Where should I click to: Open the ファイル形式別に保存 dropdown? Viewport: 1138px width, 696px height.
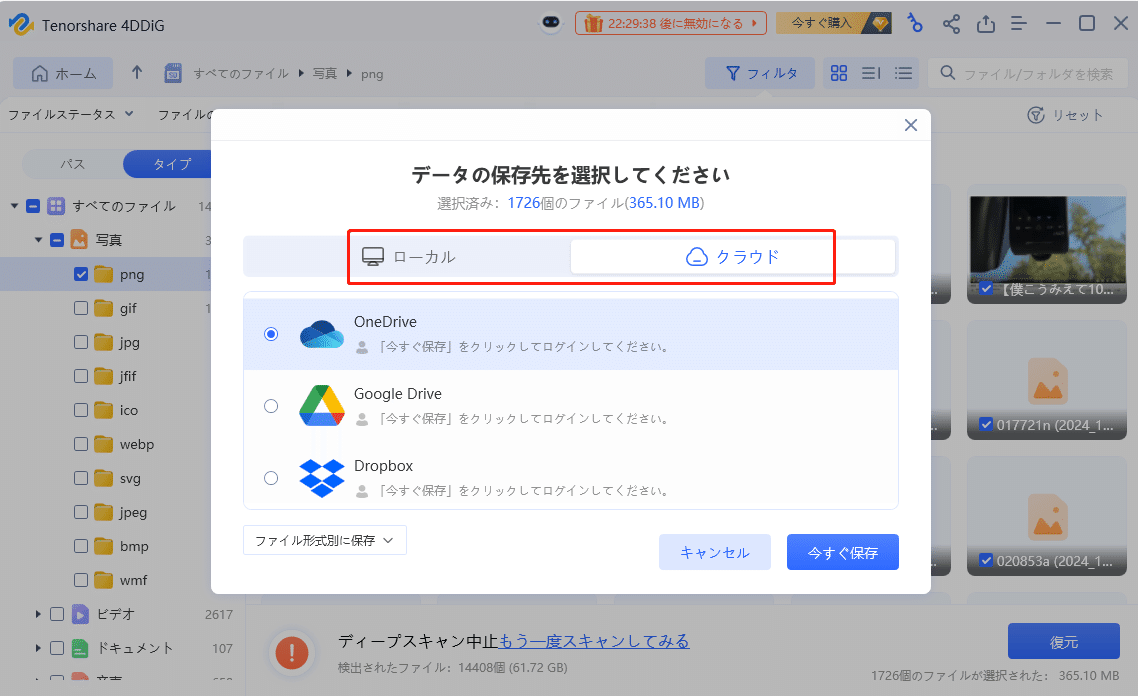click(324, 540)
